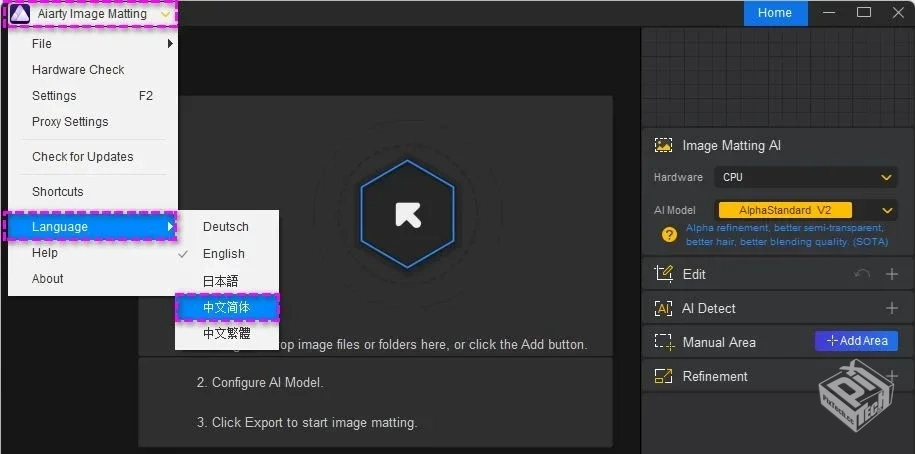
Task: Select 中文简体 language option
Action: click(x=227, y=308)
